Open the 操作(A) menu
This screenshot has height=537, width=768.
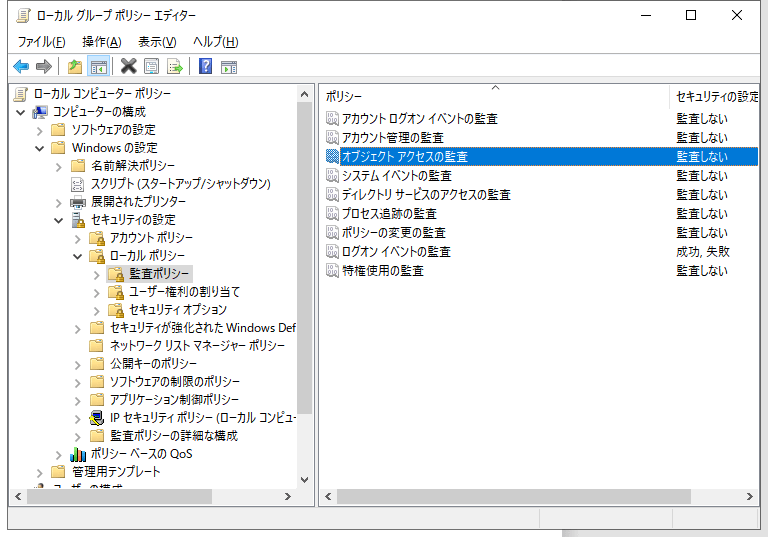point(101,42)
